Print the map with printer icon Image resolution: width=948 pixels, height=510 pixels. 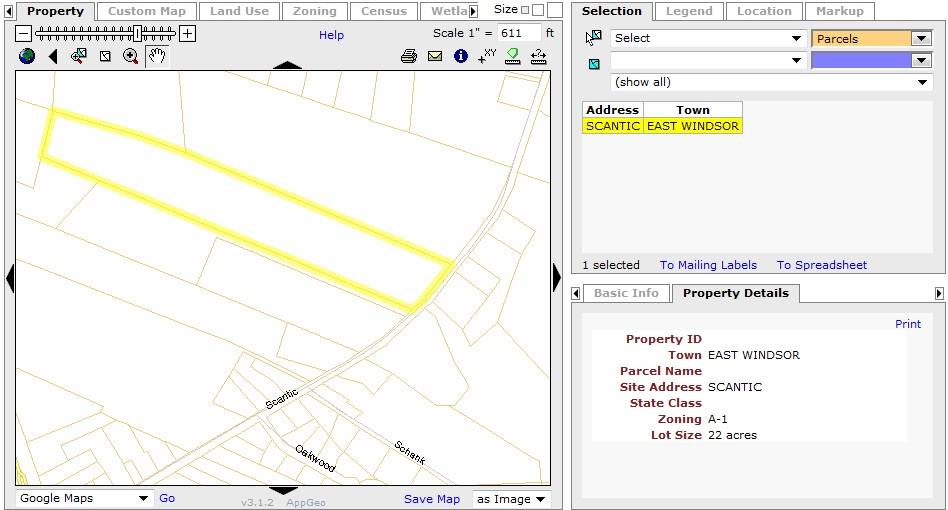click(x=409, y=56)
